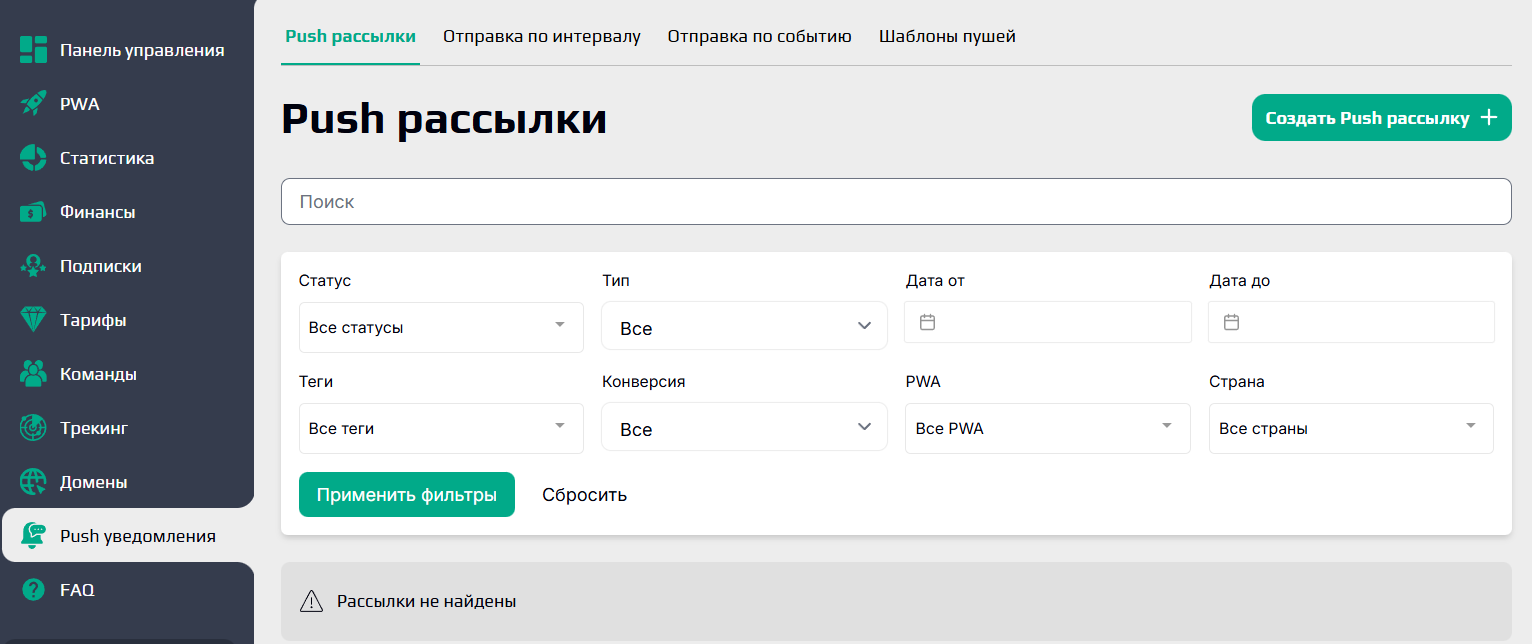Open the Статистика pie chart icon
Screen dimensions: 1532x644
[x=31, y=157]
